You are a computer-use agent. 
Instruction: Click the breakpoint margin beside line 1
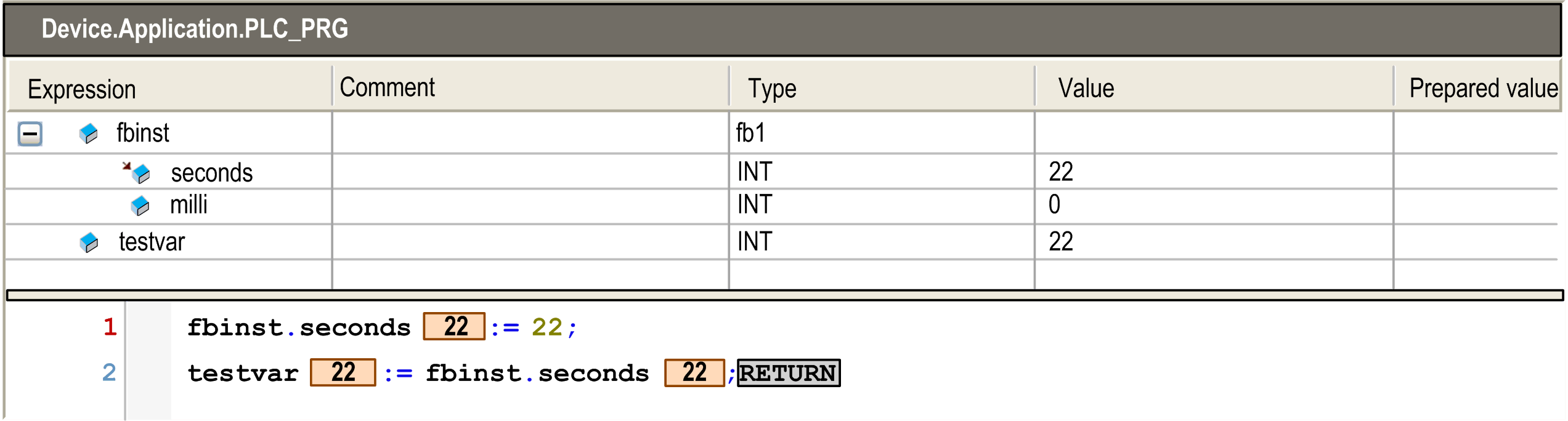click(x=148, y=327)
